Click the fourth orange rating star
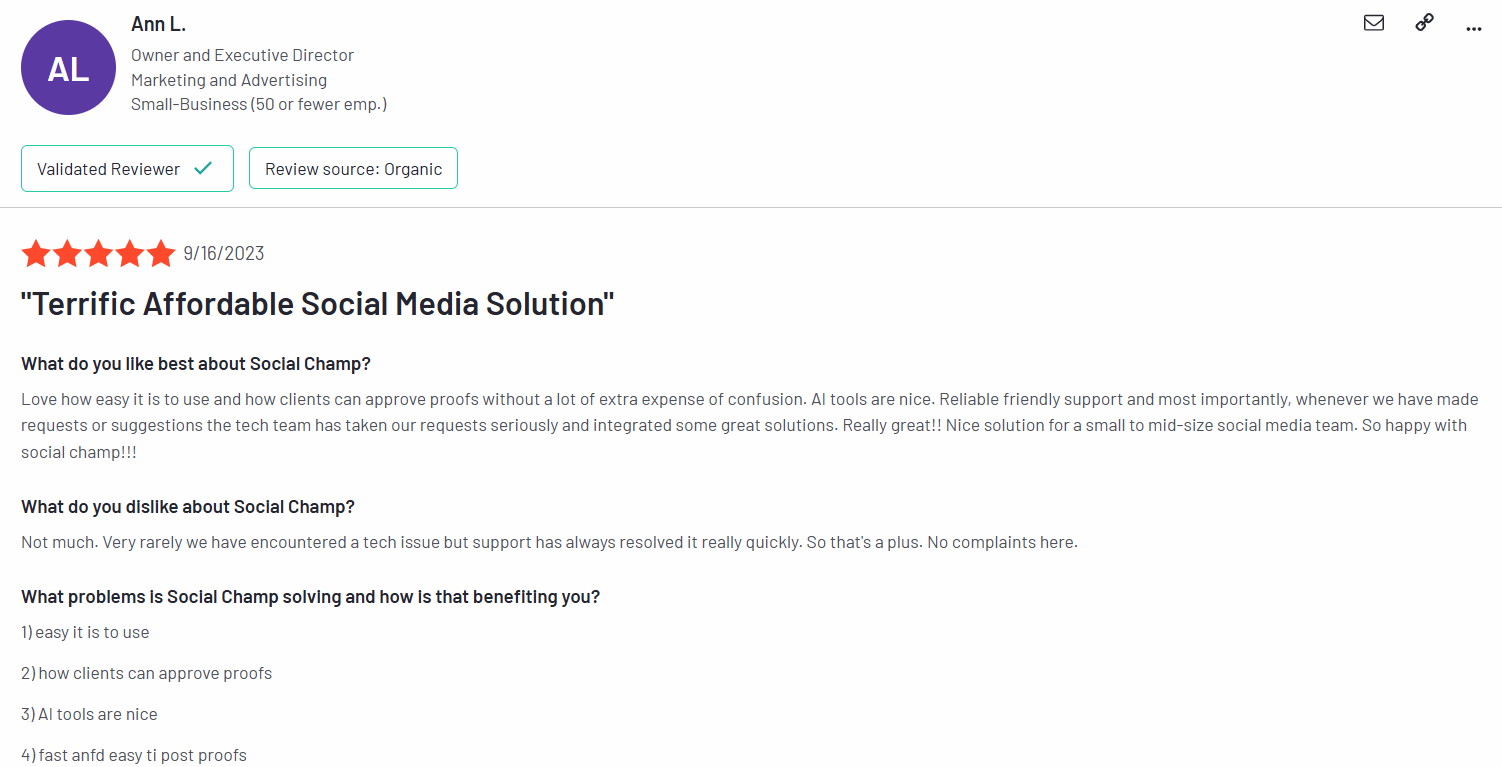The width and height of the screenshot is (1502, 767). click(x=129, y=254)
